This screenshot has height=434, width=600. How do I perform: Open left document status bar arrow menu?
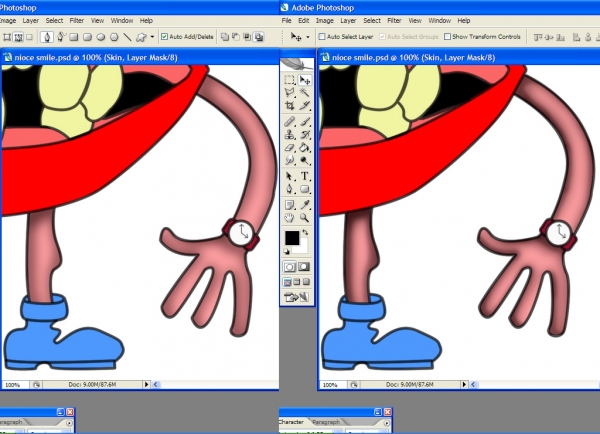(x=146, y=384)
